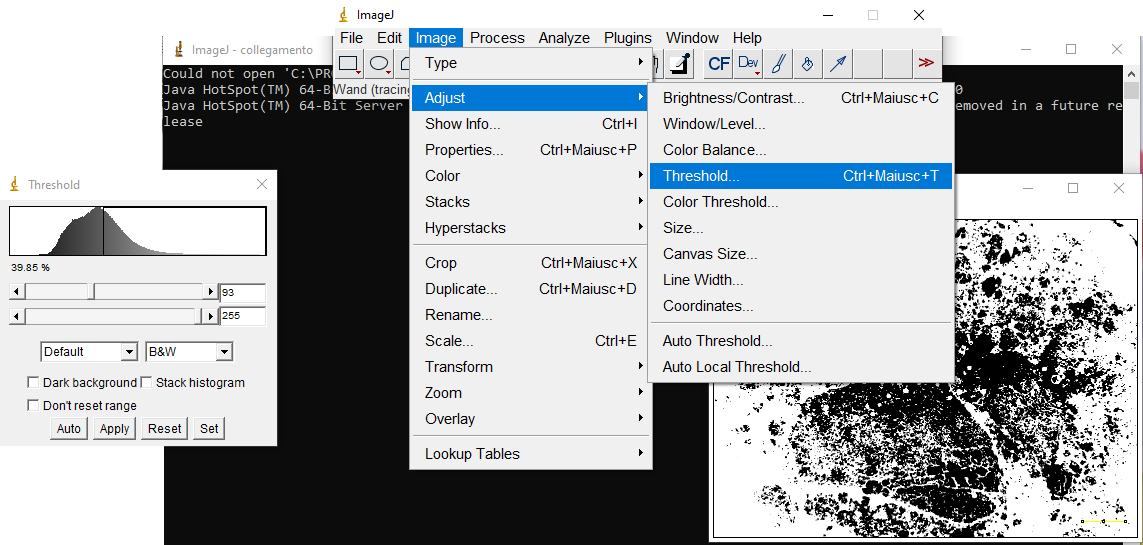Toggle the Stack histogram checkbox
The image size is (1143, 545).
pos(147,383)
